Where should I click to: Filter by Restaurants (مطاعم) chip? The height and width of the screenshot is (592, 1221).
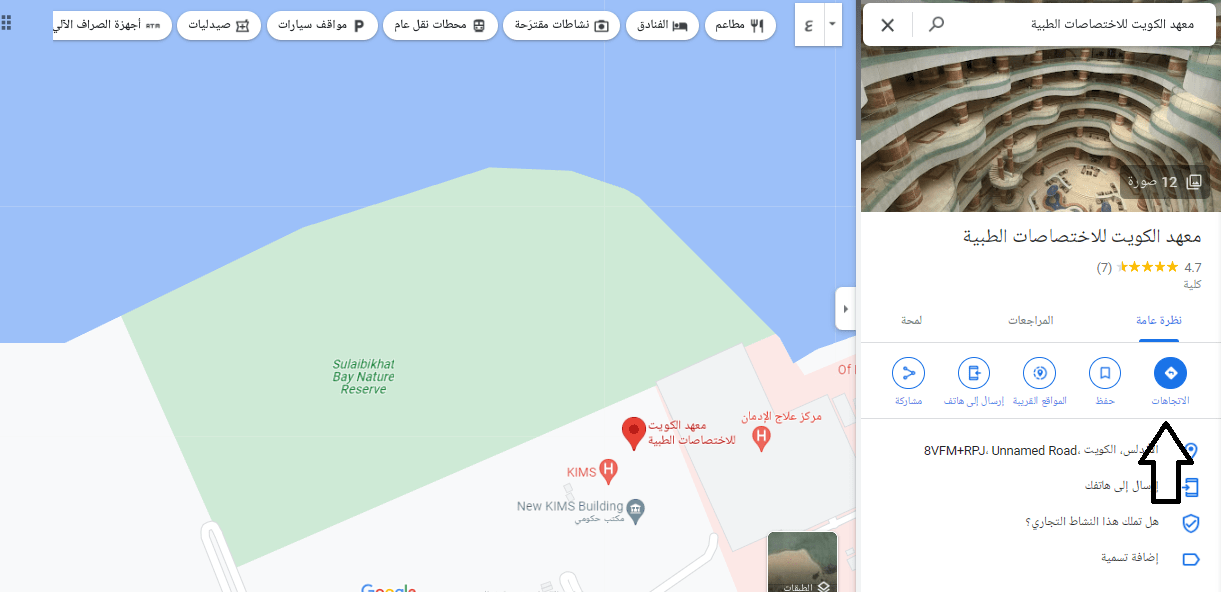click(x=740, y=25)
